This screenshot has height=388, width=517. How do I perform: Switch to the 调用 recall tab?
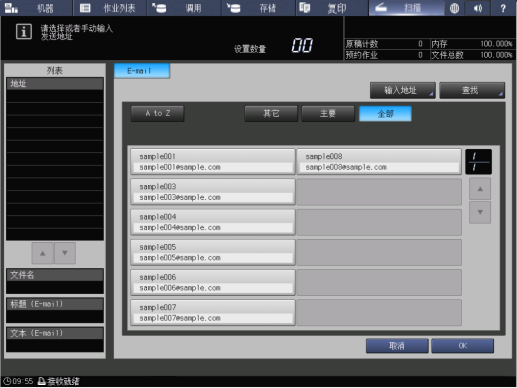pos(184,8)
